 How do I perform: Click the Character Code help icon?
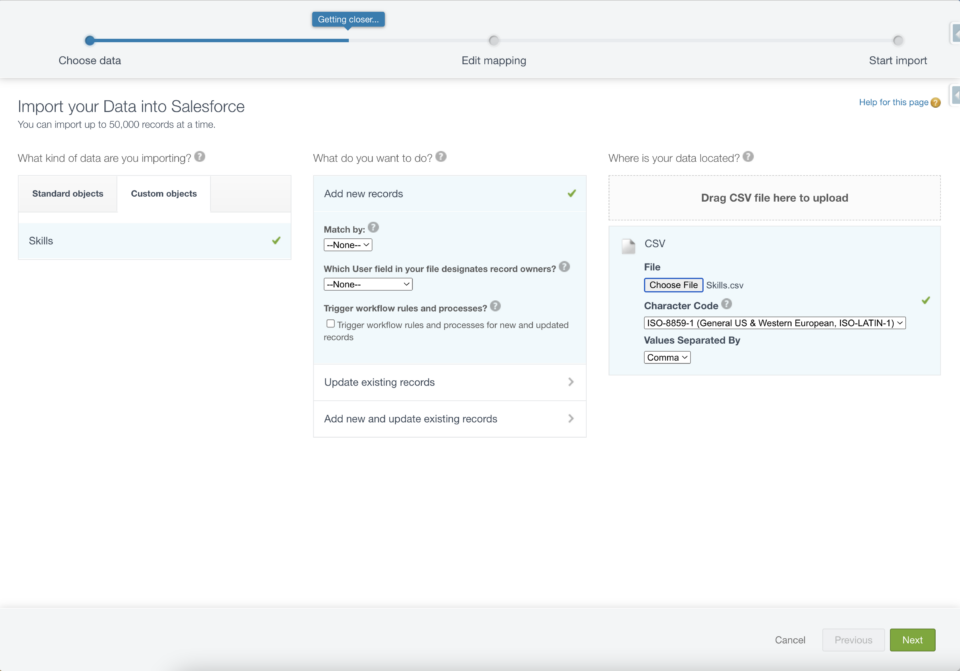pyautogui.click(x=727, y=304)
